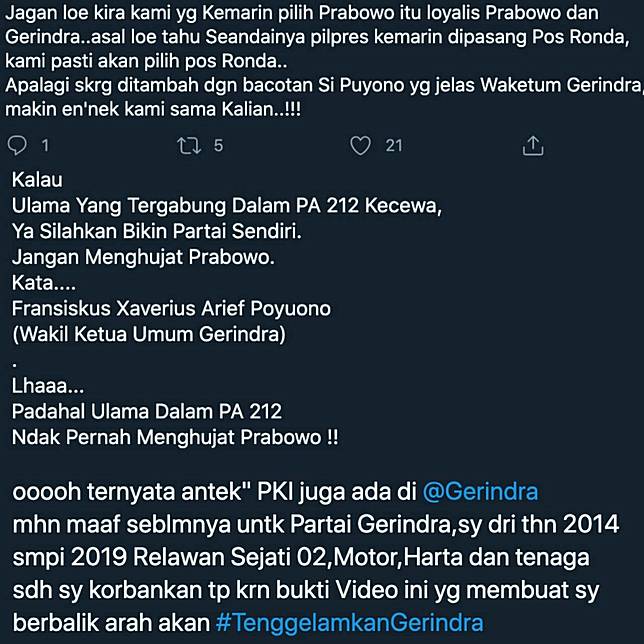The width and height of the screenshot is (644, 644).
Task: Open the share upload icon
Action: pyautogui.click(x=533, y=145)
